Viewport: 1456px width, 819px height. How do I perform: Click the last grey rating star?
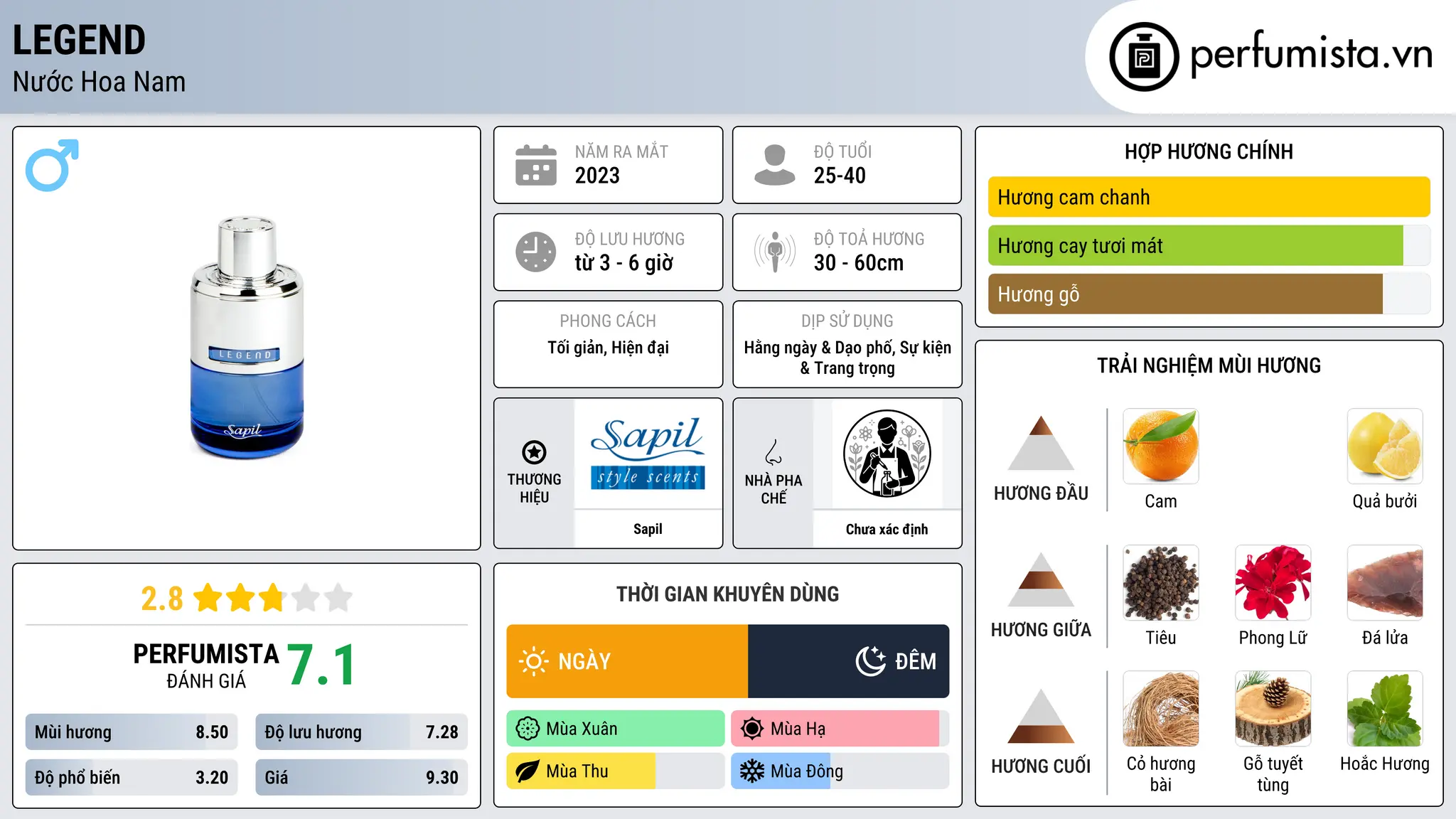click(x=338, y=598)
